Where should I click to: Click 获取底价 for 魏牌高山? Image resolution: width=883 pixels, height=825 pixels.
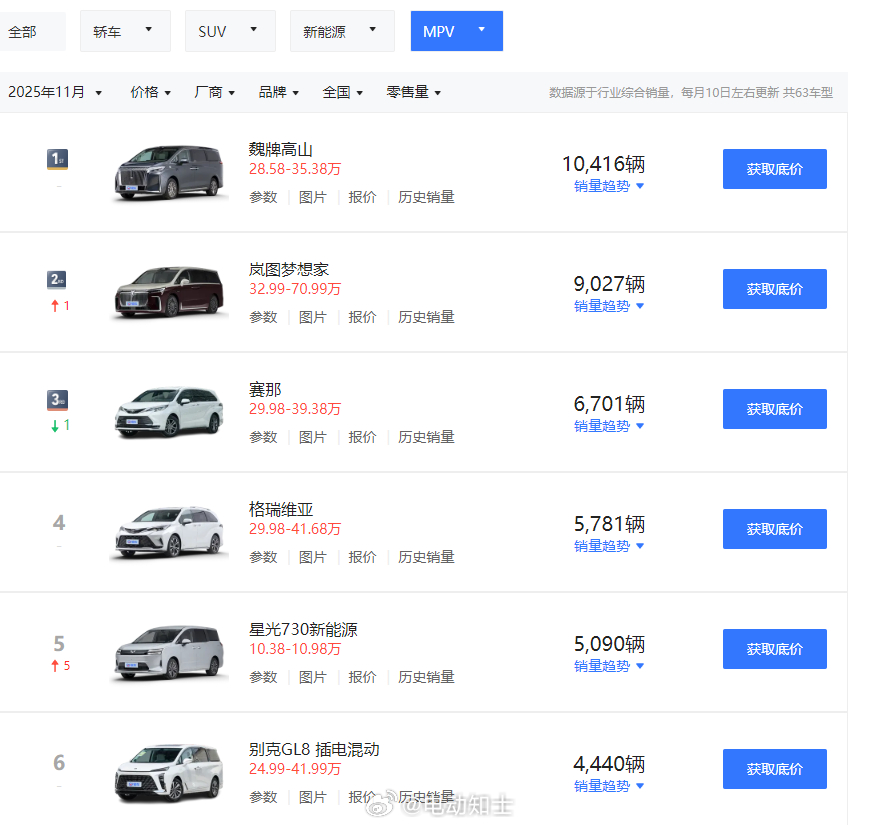coord(775,169)
